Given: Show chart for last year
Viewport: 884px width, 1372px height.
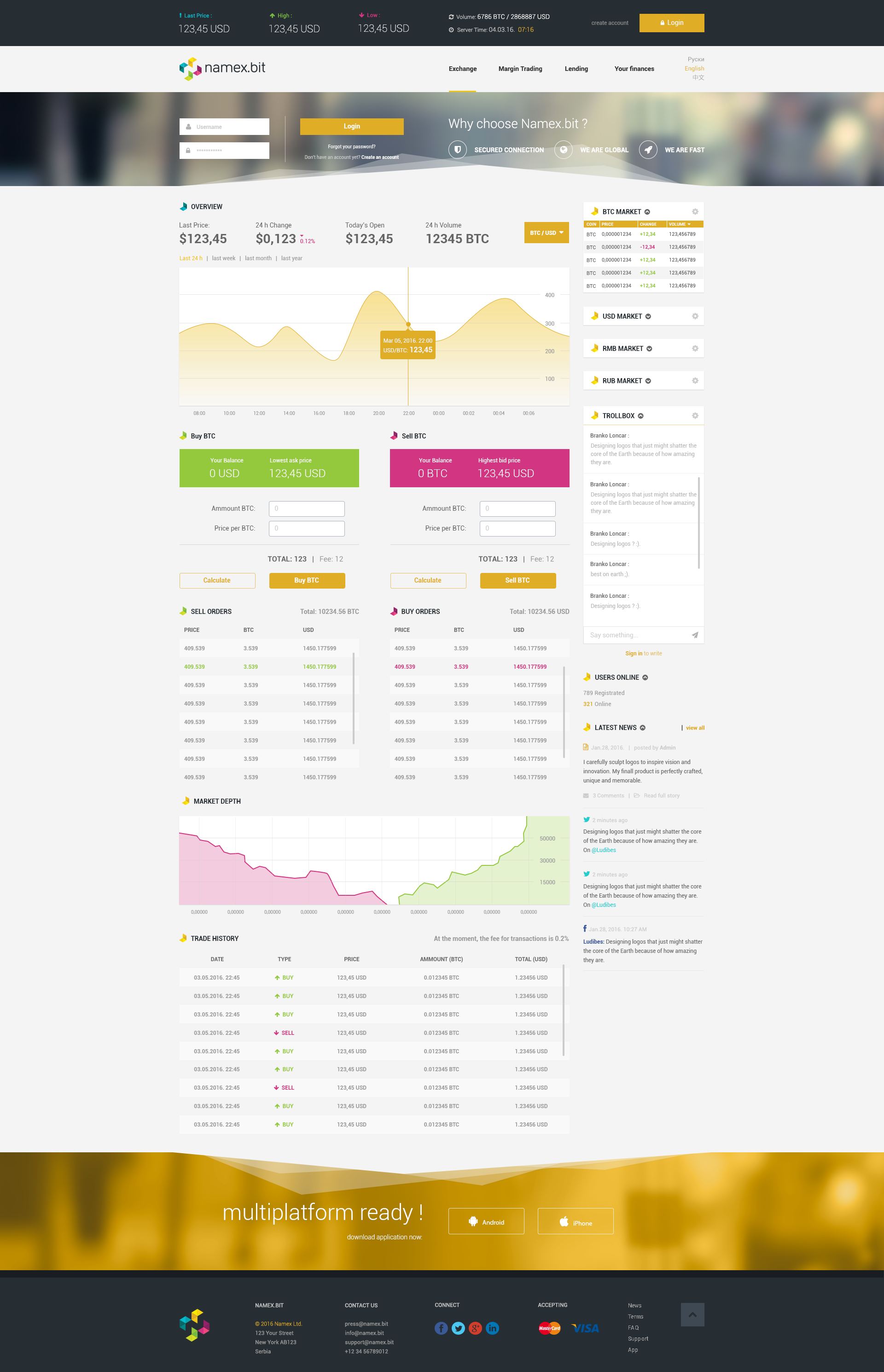Looking at the screenshot, I should [x=291, y=258].
